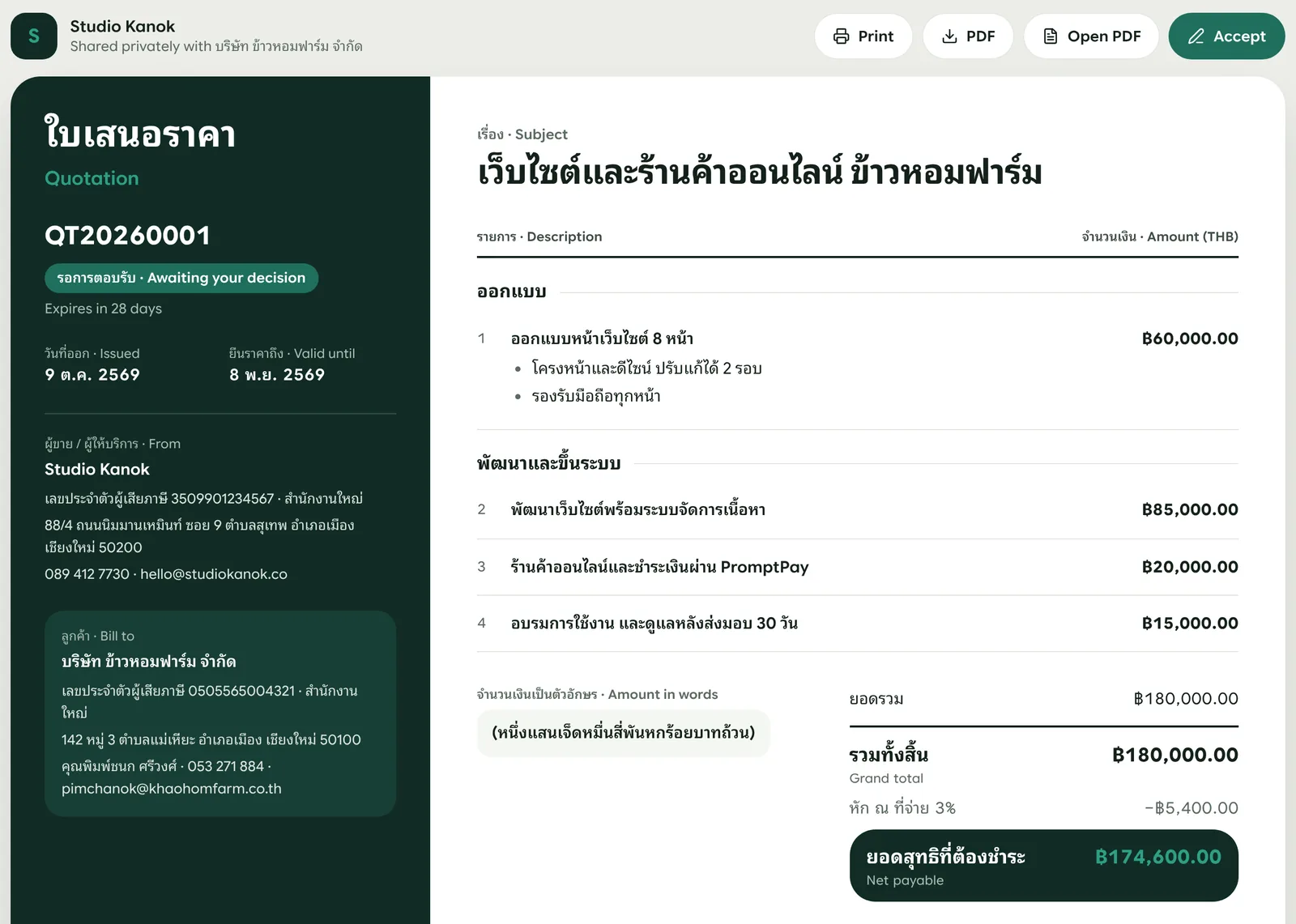This screenshot has width=1296, height=924.
Task: Click seller address 88/4 ถนนนิมมานเหมินท์
Action: [199, 536]
